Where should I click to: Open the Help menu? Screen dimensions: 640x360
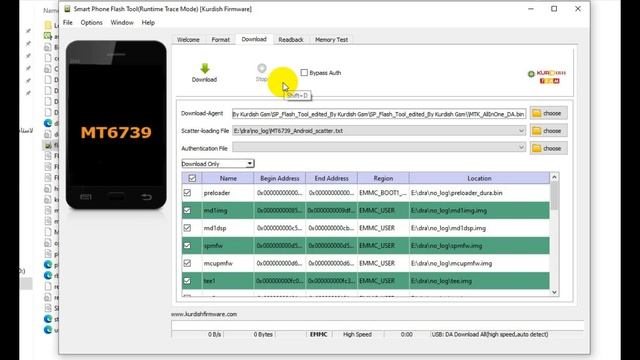pos(148,22)
